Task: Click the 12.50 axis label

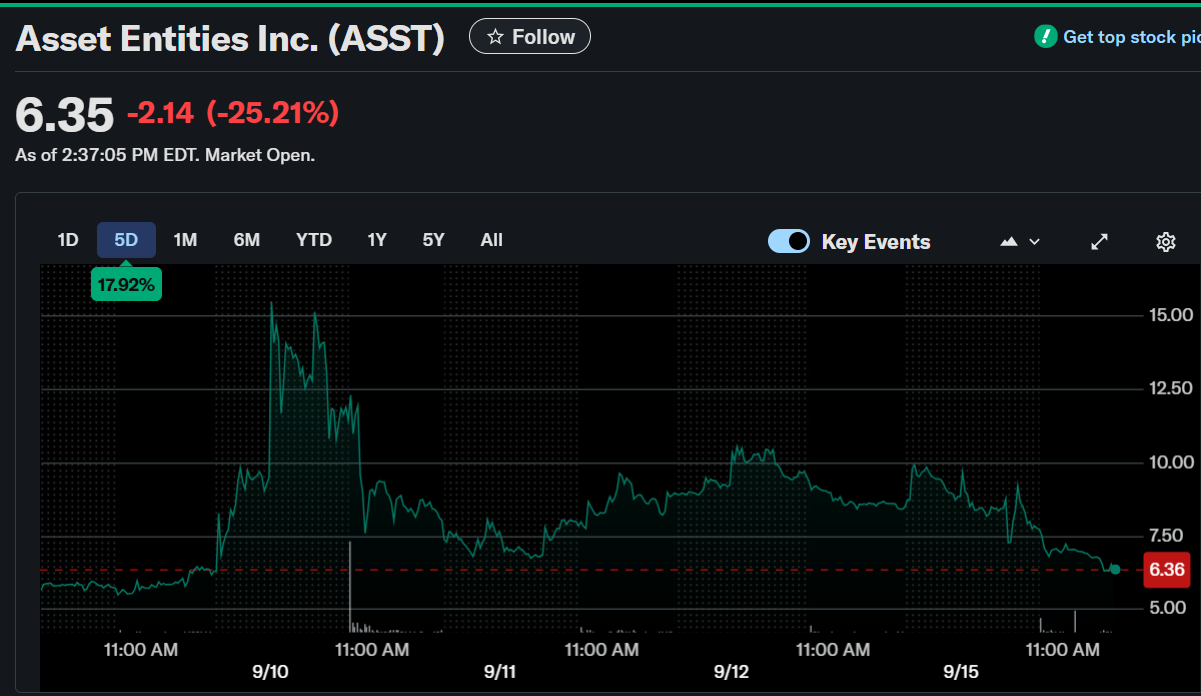Action: pyautogui.click(x=1169, y=388)
